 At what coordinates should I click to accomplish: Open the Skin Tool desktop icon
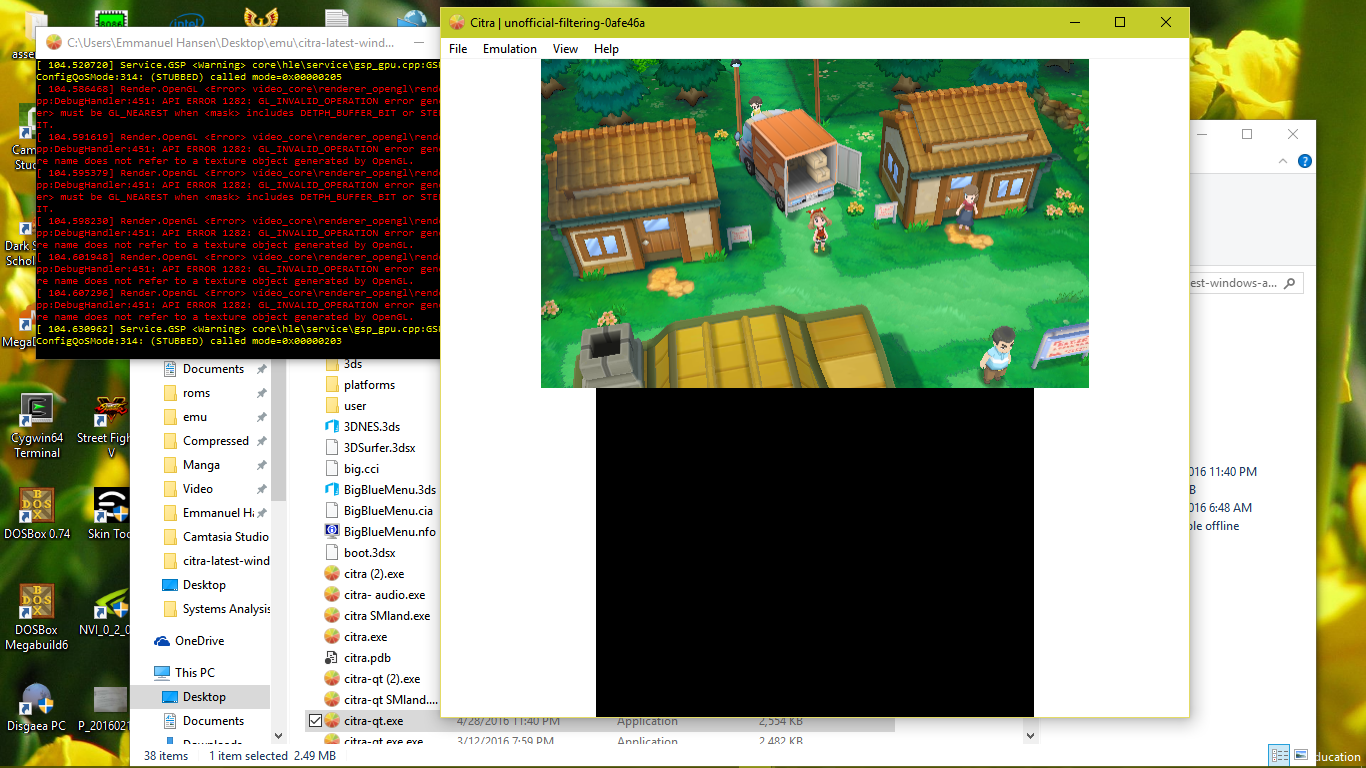pyautogui.click(x=110, y=514)
